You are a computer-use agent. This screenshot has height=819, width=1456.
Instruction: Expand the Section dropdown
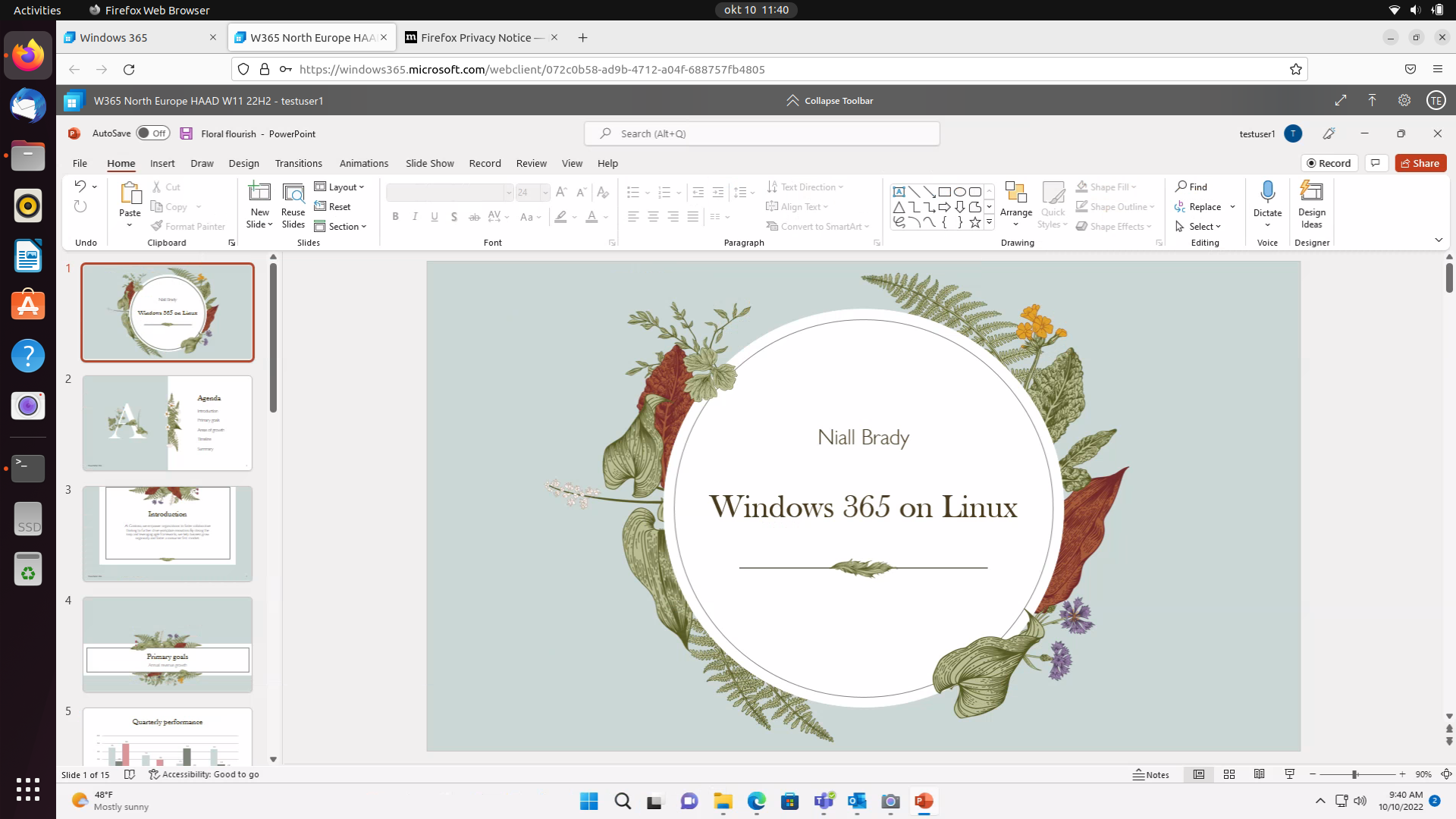340,226
